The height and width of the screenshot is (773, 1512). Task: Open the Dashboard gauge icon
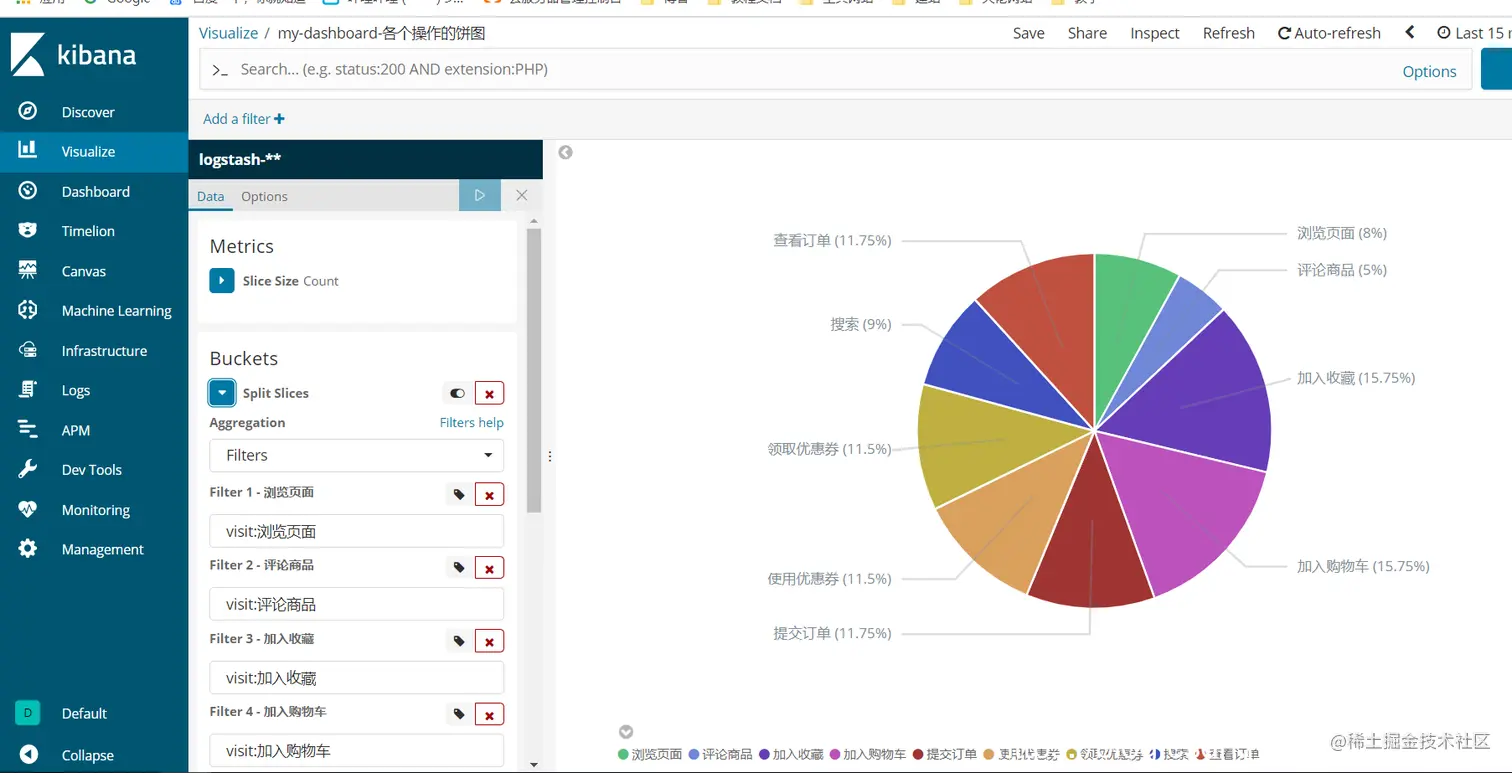(x=28, y=190)
